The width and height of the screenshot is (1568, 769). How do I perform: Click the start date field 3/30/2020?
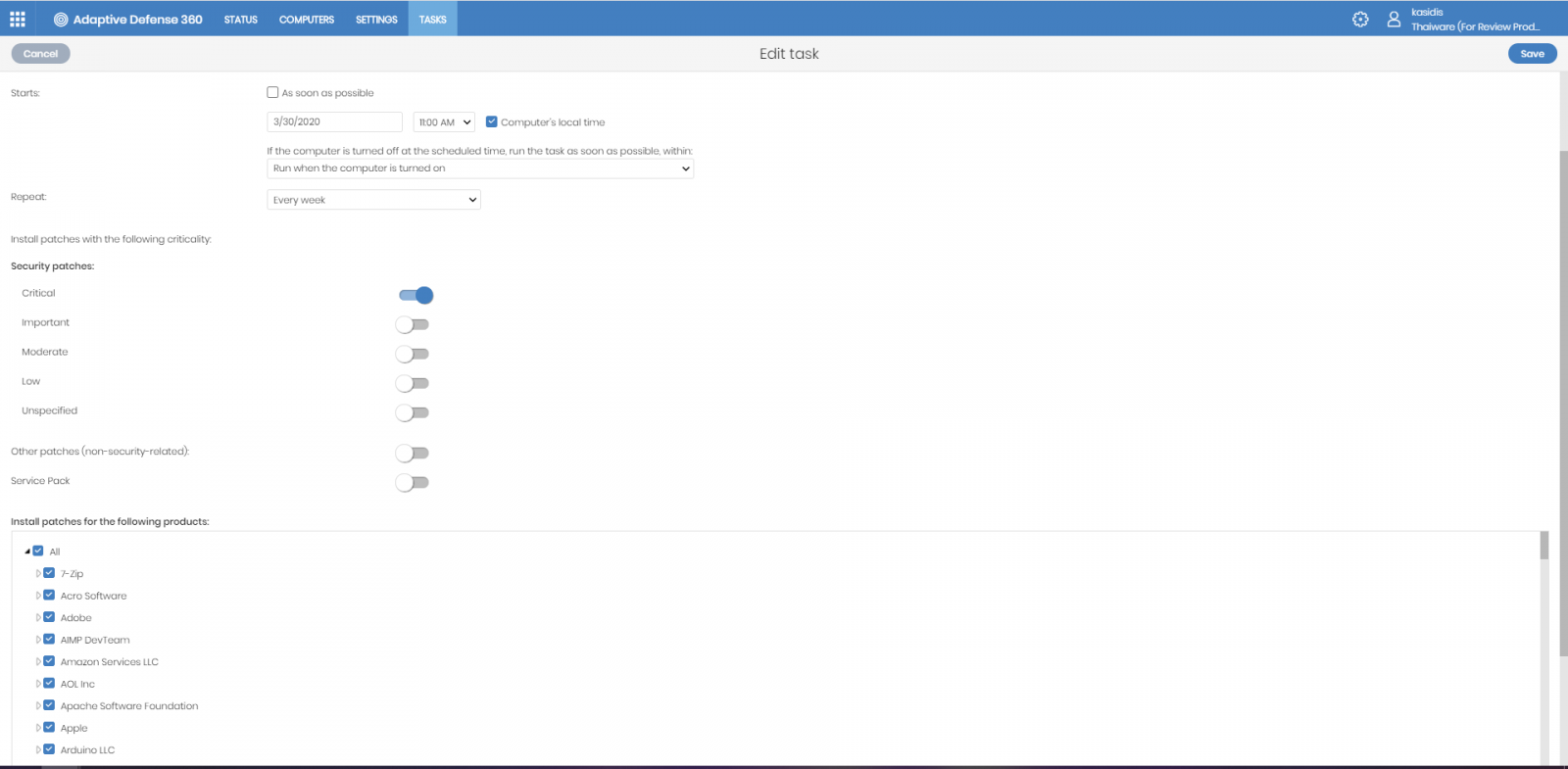(334, 121)
